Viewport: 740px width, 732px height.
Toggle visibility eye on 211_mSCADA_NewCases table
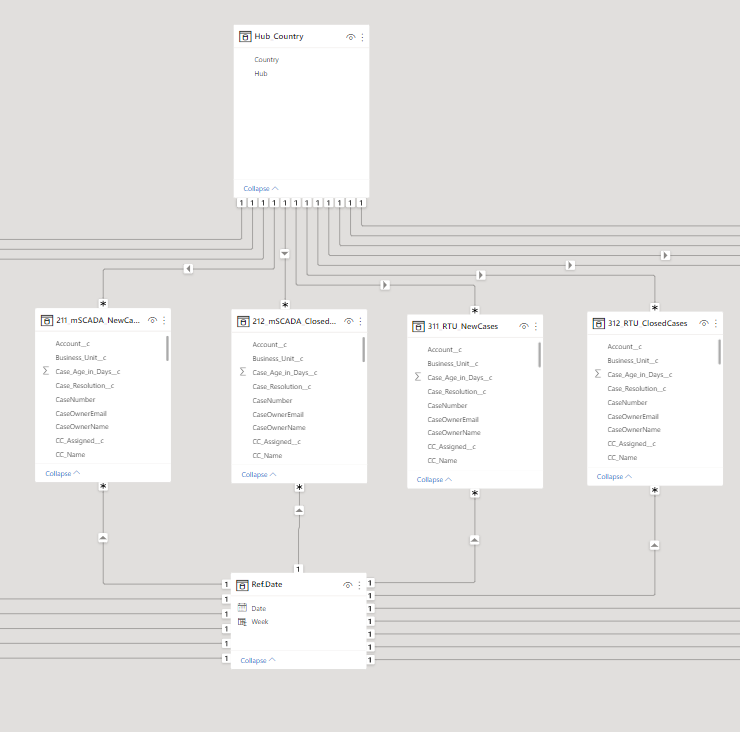[x=152, y=320]
